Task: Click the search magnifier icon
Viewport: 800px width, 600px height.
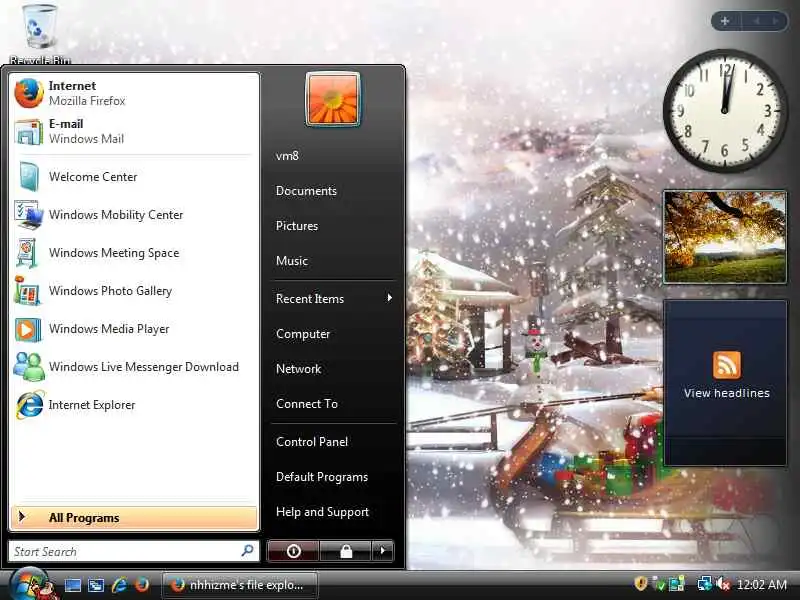Action: click(x=247, y=551)
